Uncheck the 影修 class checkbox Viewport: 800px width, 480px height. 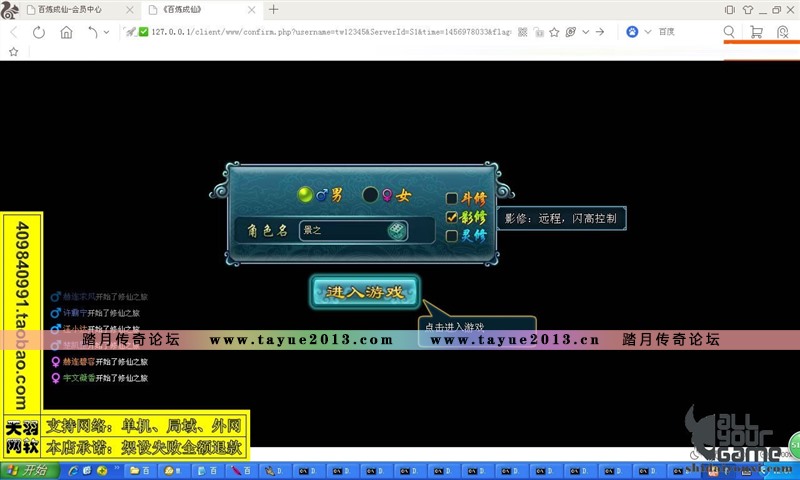(452, 217)
